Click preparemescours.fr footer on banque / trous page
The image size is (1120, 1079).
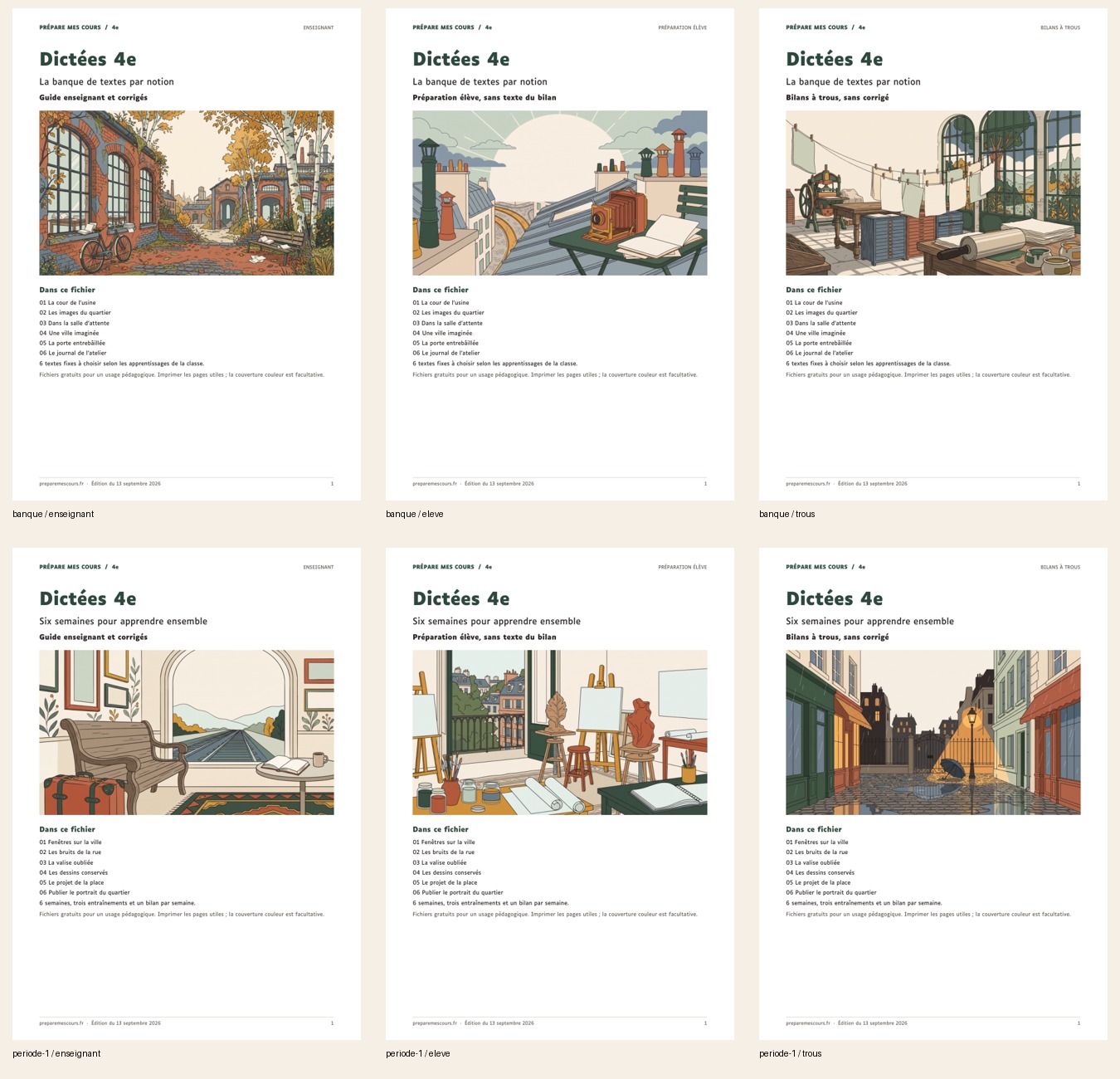(808, 483)
